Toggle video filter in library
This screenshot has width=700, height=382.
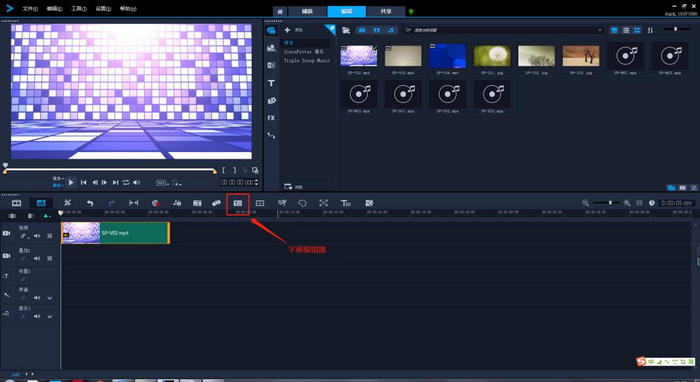coord(362,30)
